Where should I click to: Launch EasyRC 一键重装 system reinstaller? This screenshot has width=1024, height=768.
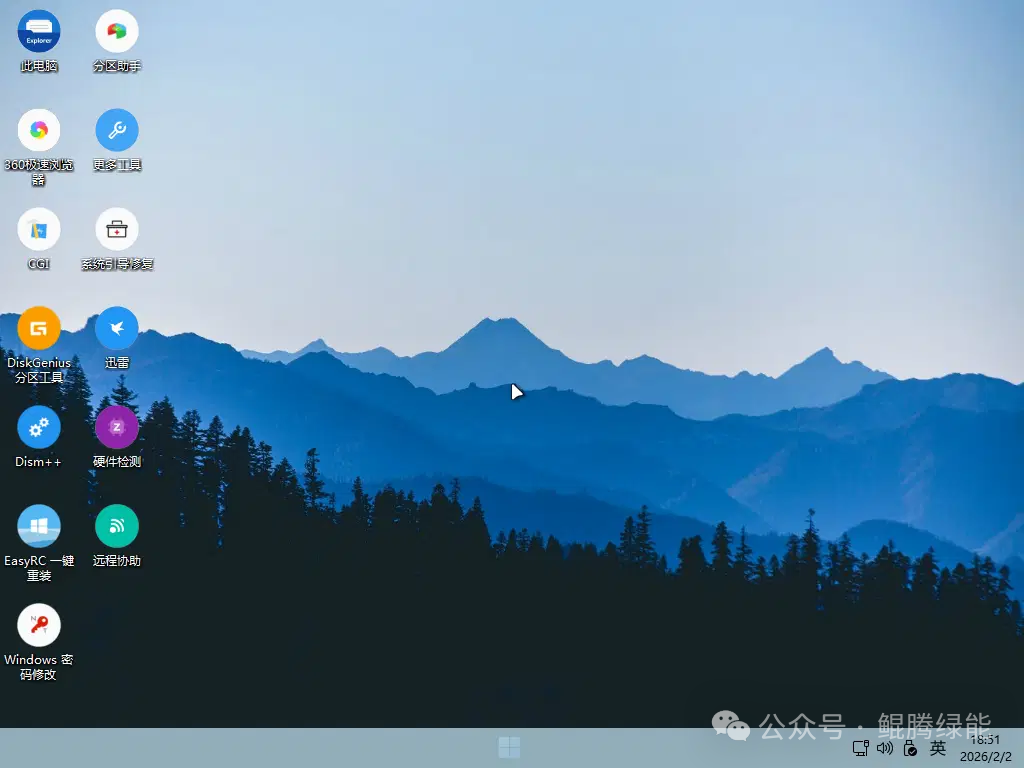(38, 525)
